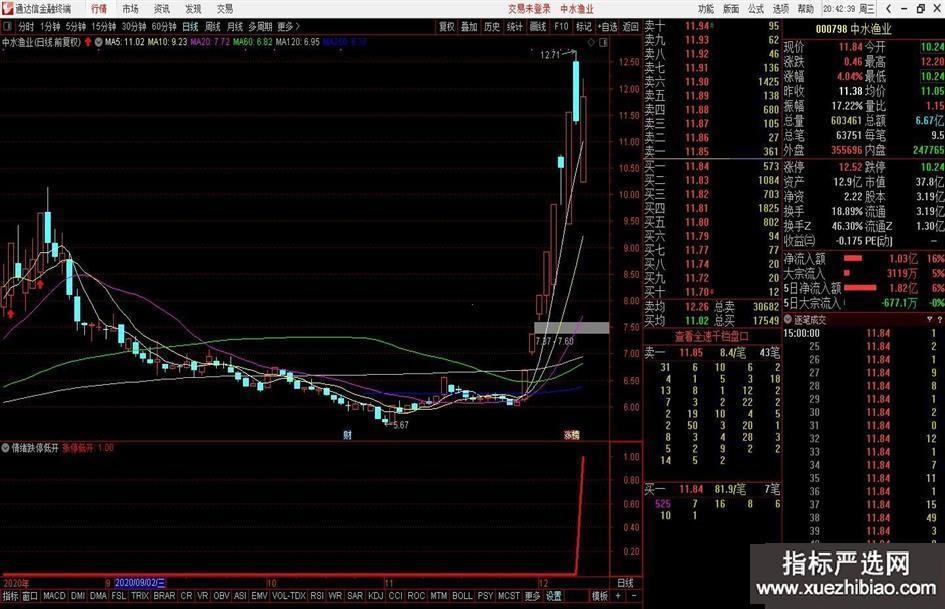The image size is (945, 609).
Task: Select the 指标 bottom tab
Action: pos(10,596)
